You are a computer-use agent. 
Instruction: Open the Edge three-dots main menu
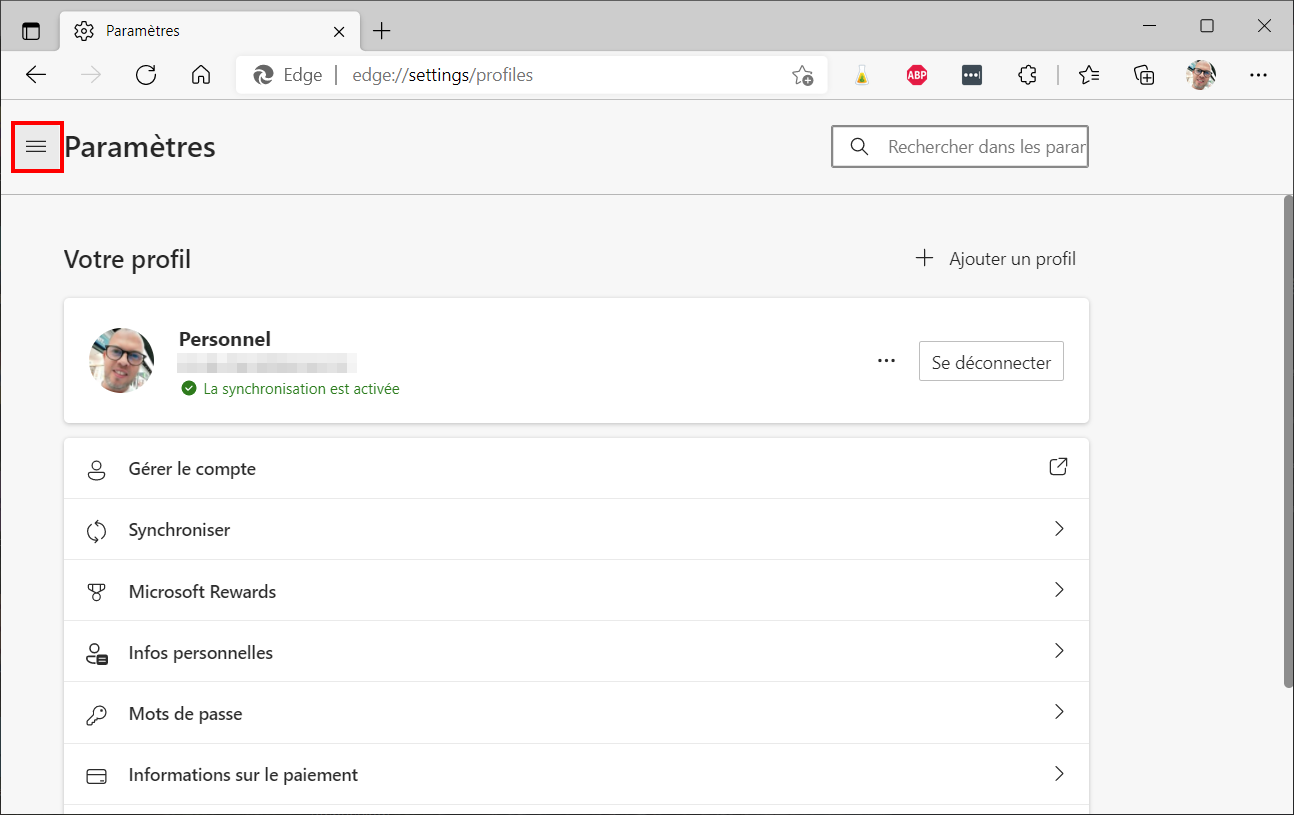(x=1258, y=75)
